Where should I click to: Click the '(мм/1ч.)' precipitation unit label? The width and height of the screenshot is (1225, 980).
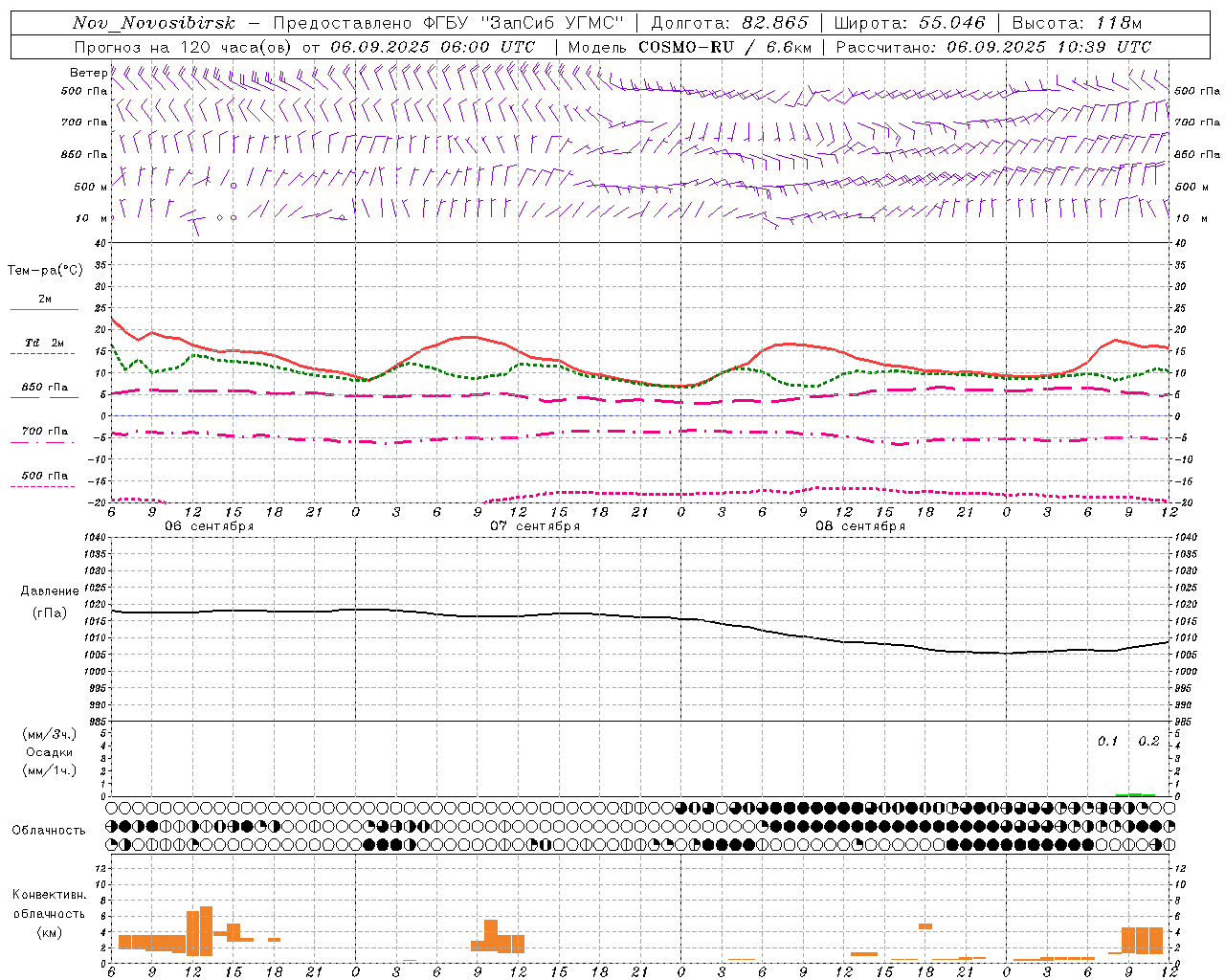point(50,770)
